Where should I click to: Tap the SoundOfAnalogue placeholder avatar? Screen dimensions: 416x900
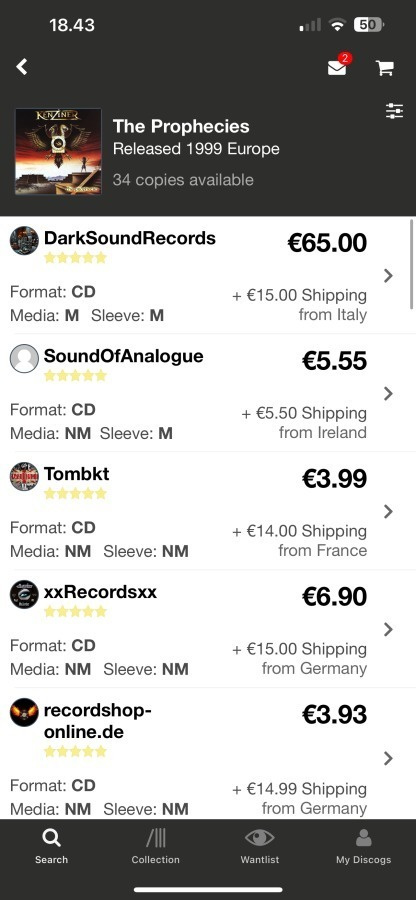tap(24, 359)
